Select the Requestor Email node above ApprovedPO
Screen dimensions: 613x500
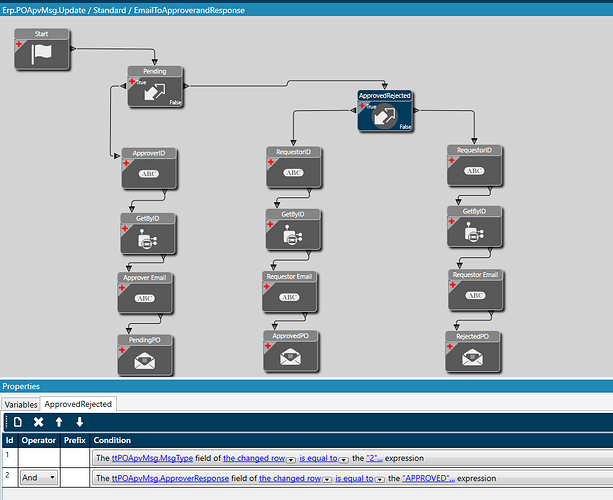[290, 292]
